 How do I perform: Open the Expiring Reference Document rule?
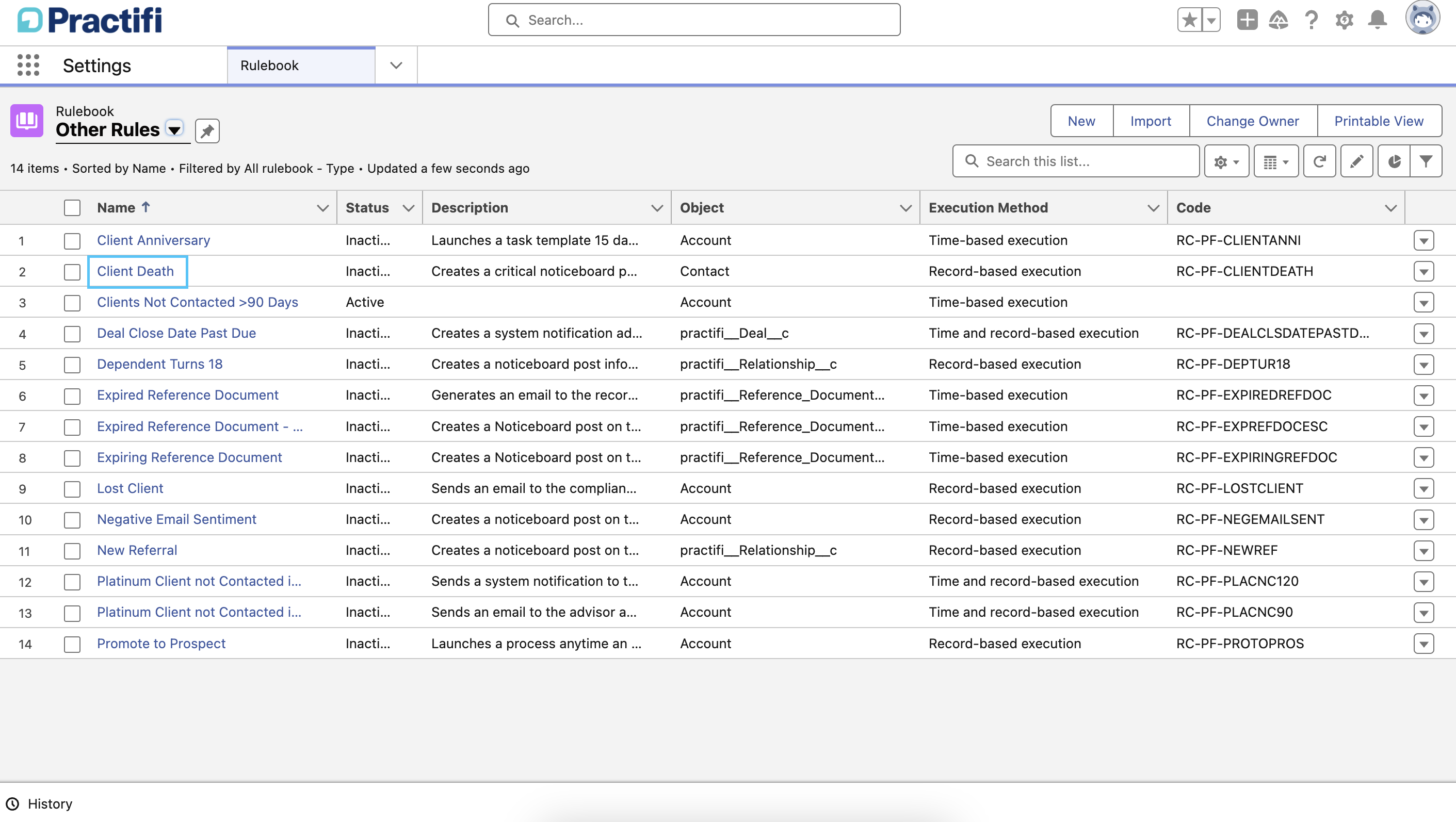coord(189,457)
